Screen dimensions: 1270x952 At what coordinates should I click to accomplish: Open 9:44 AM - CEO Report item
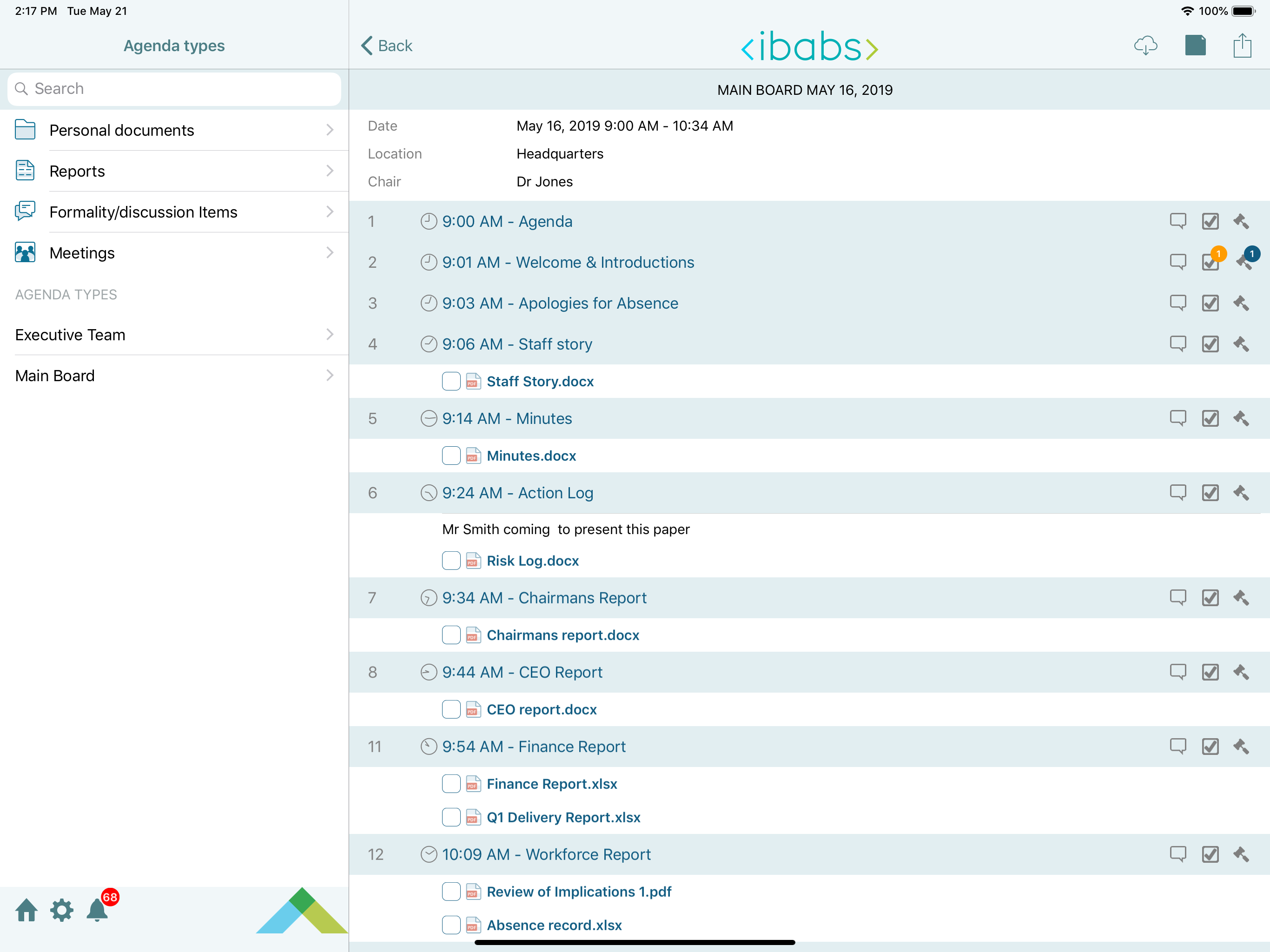(522, 672)
